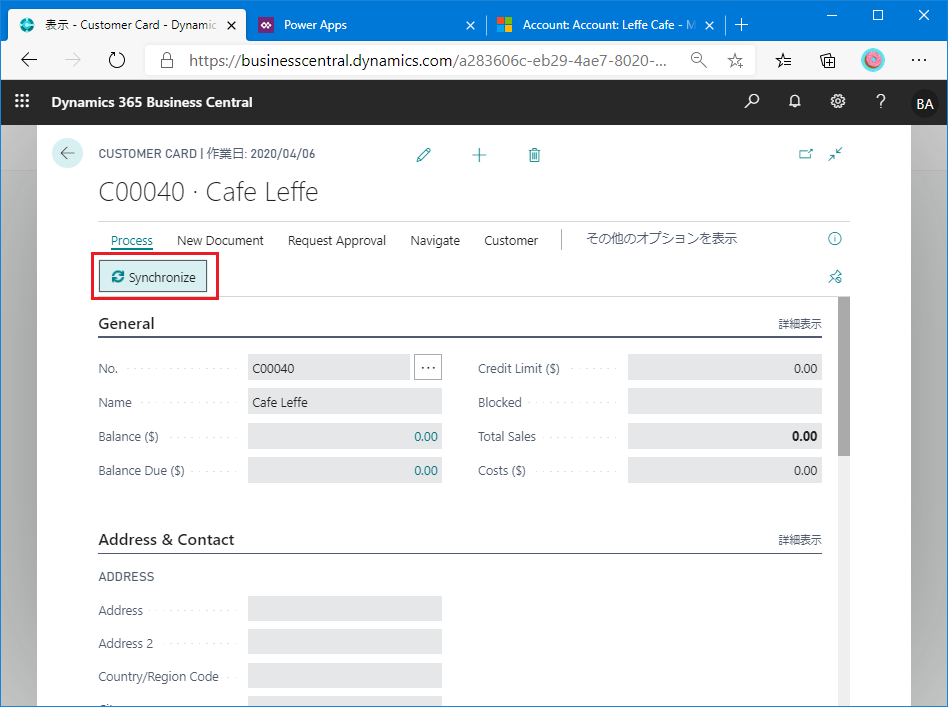Open the Blocked field dropdown
Screen dimensions: 948x707
point(724,402)
